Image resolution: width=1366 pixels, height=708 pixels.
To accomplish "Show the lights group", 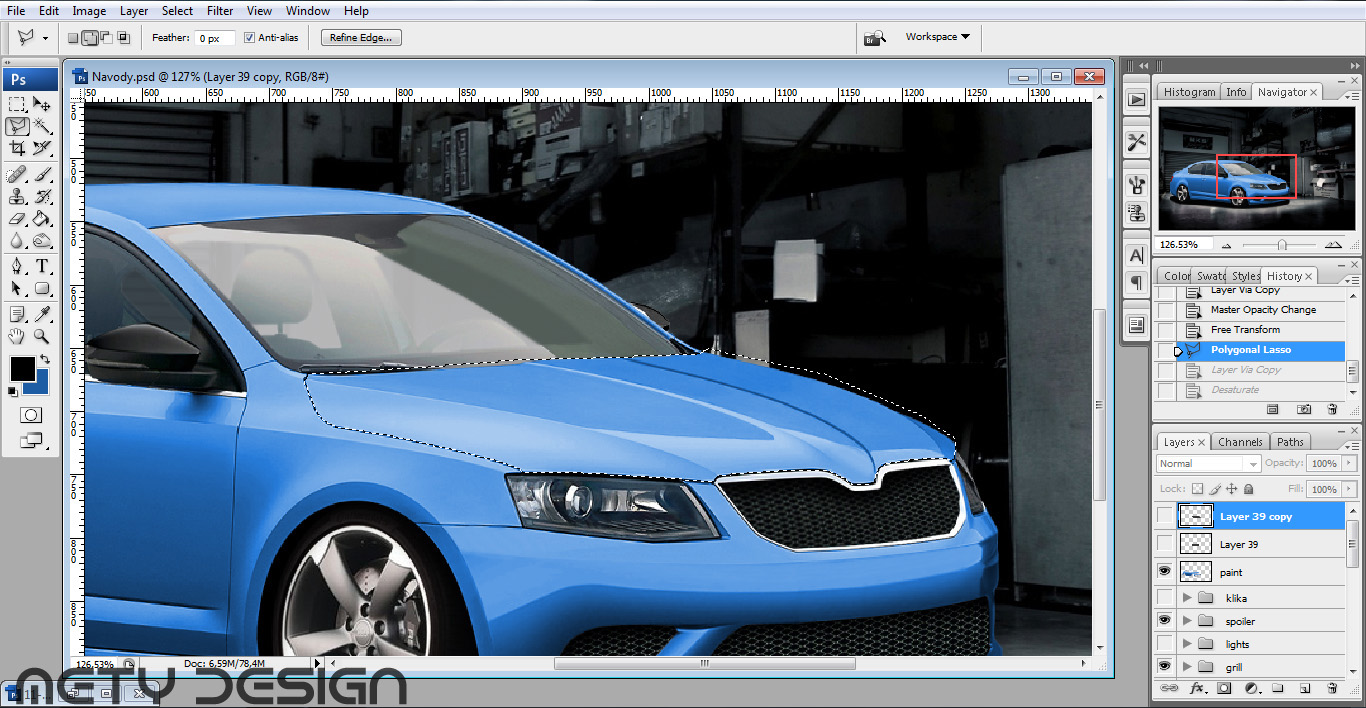I will tap(1164, 644).
